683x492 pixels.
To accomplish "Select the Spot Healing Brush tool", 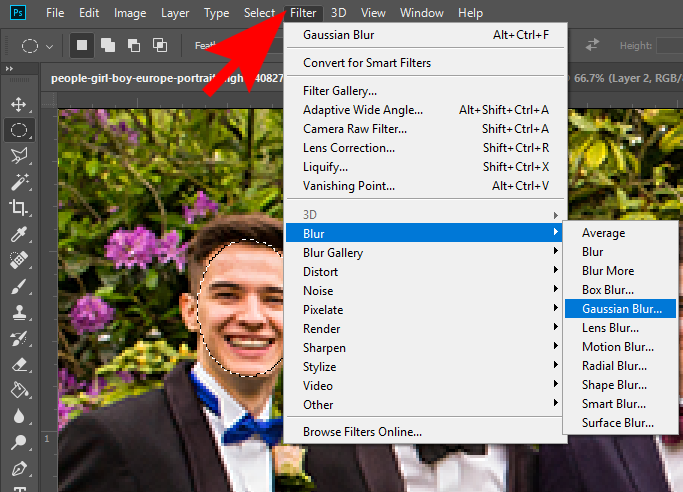I will tap(19, 260).
